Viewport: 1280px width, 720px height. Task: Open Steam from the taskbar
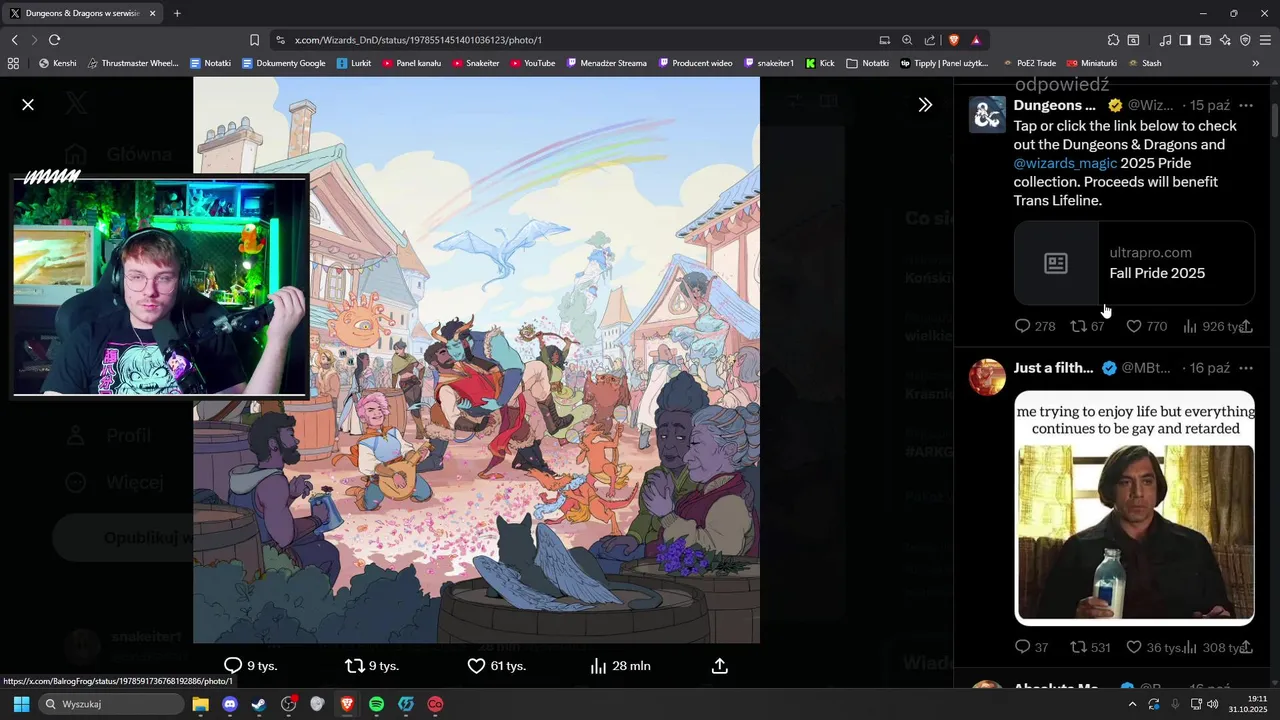[x=258, y=704]
